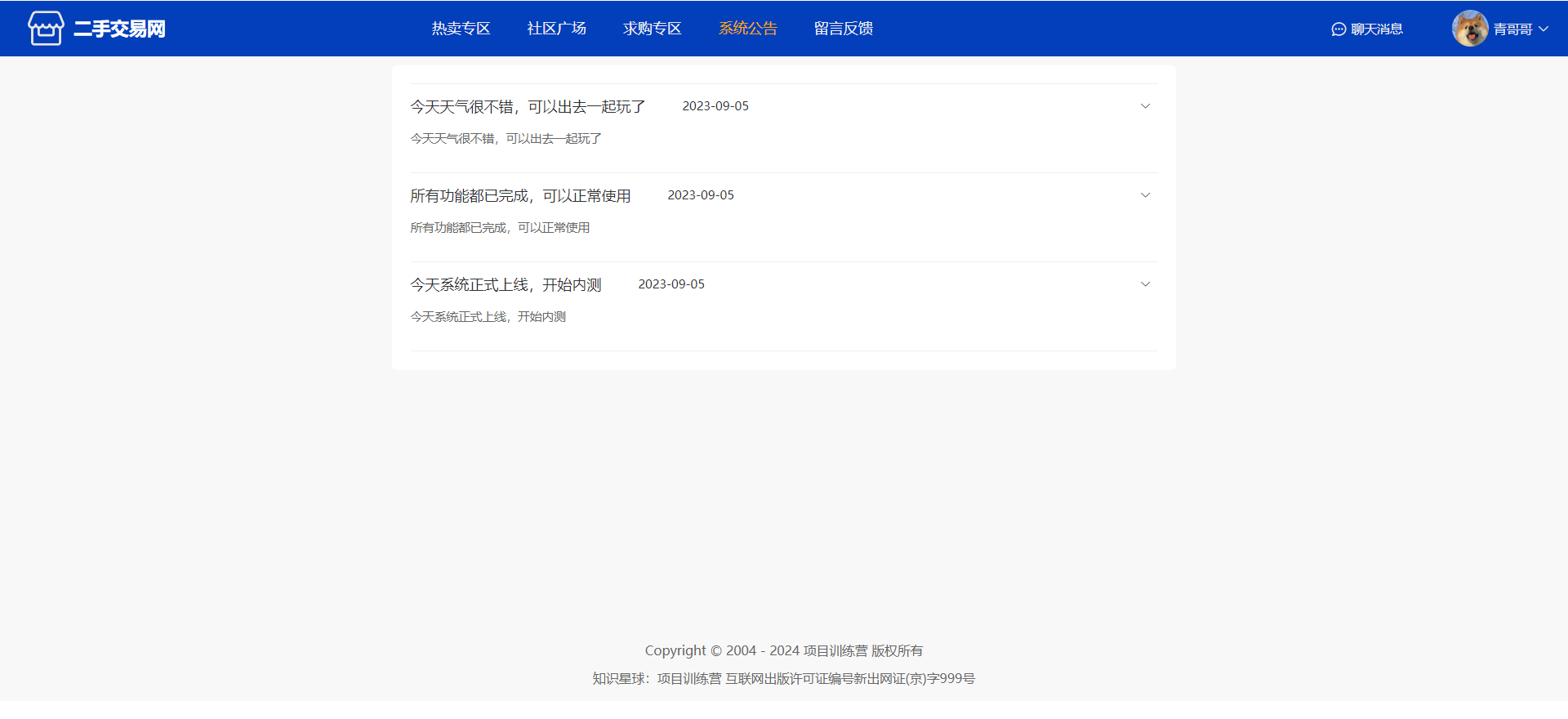Expand the 今天系统正式上线 announcement chevron
1568x719 pixels.
[1145, 284]
